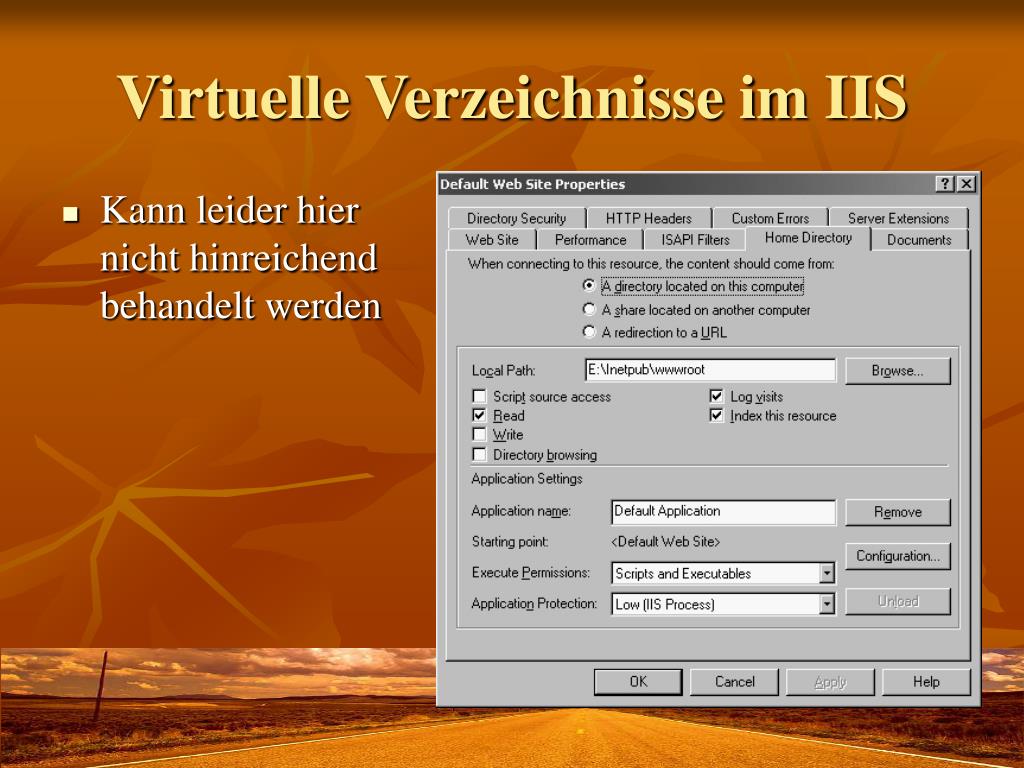Close the Default Web Site Properties dialog
This screenshot has width=1024, height=768.
click(x=966, y=184)
